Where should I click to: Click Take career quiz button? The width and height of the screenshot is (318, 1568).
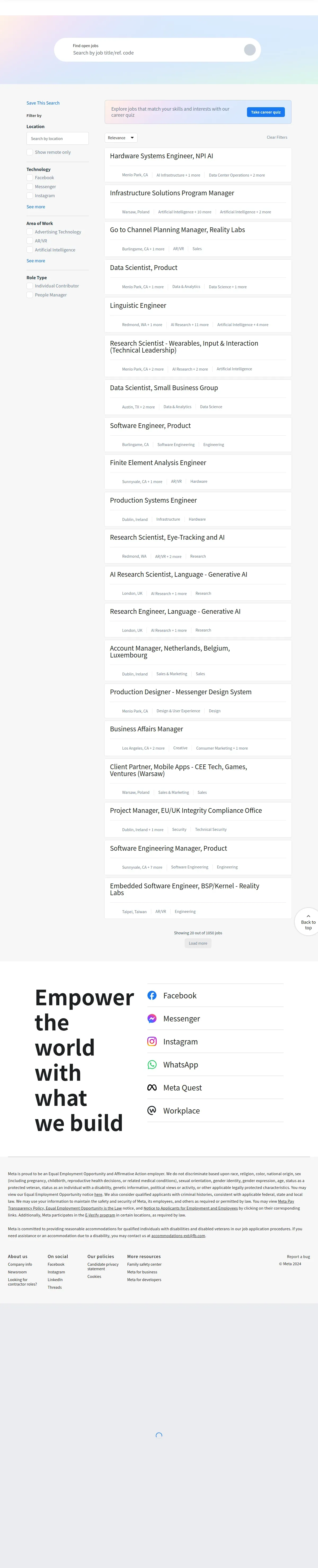266,112
